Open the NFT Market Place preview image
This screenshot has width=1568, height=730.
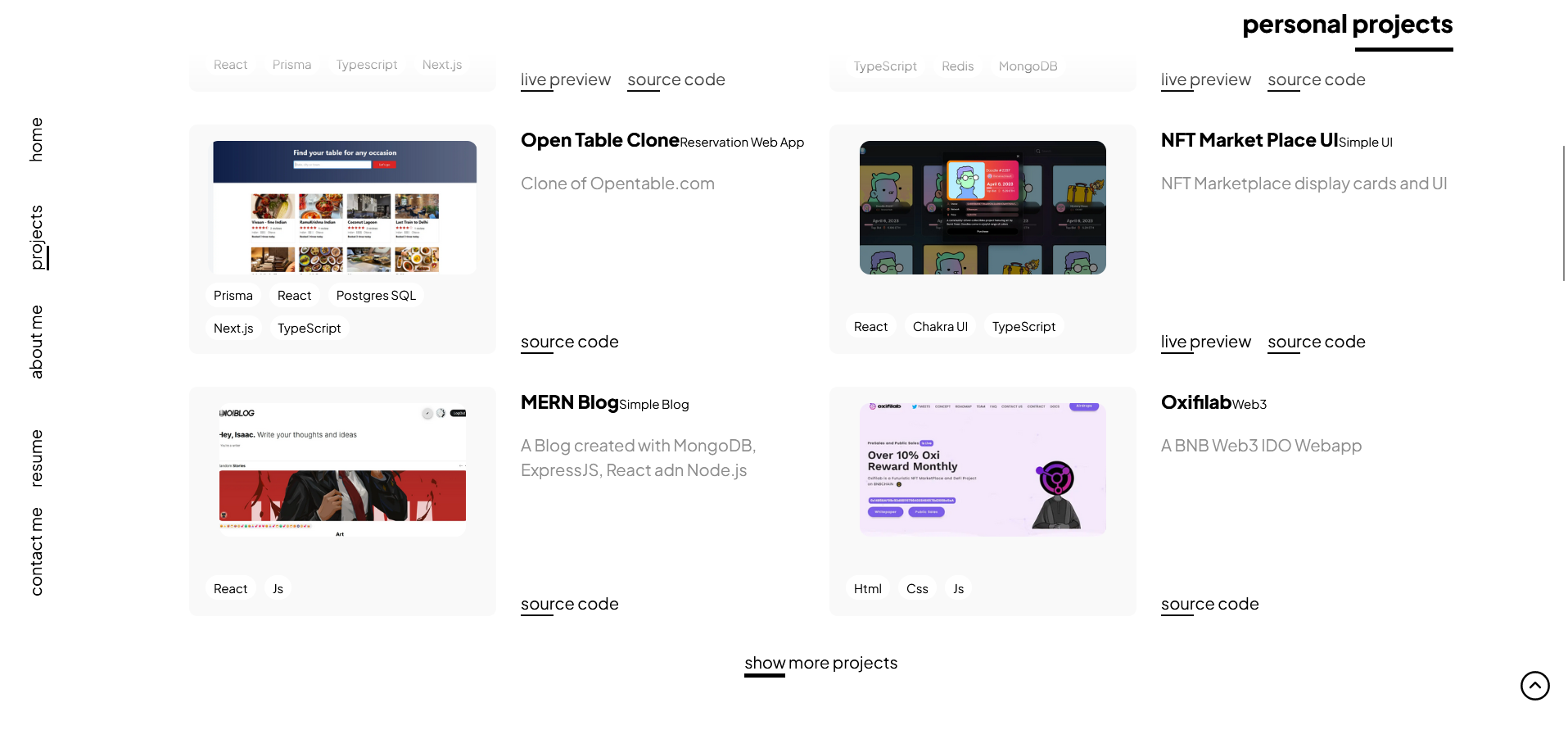[983, 207]
